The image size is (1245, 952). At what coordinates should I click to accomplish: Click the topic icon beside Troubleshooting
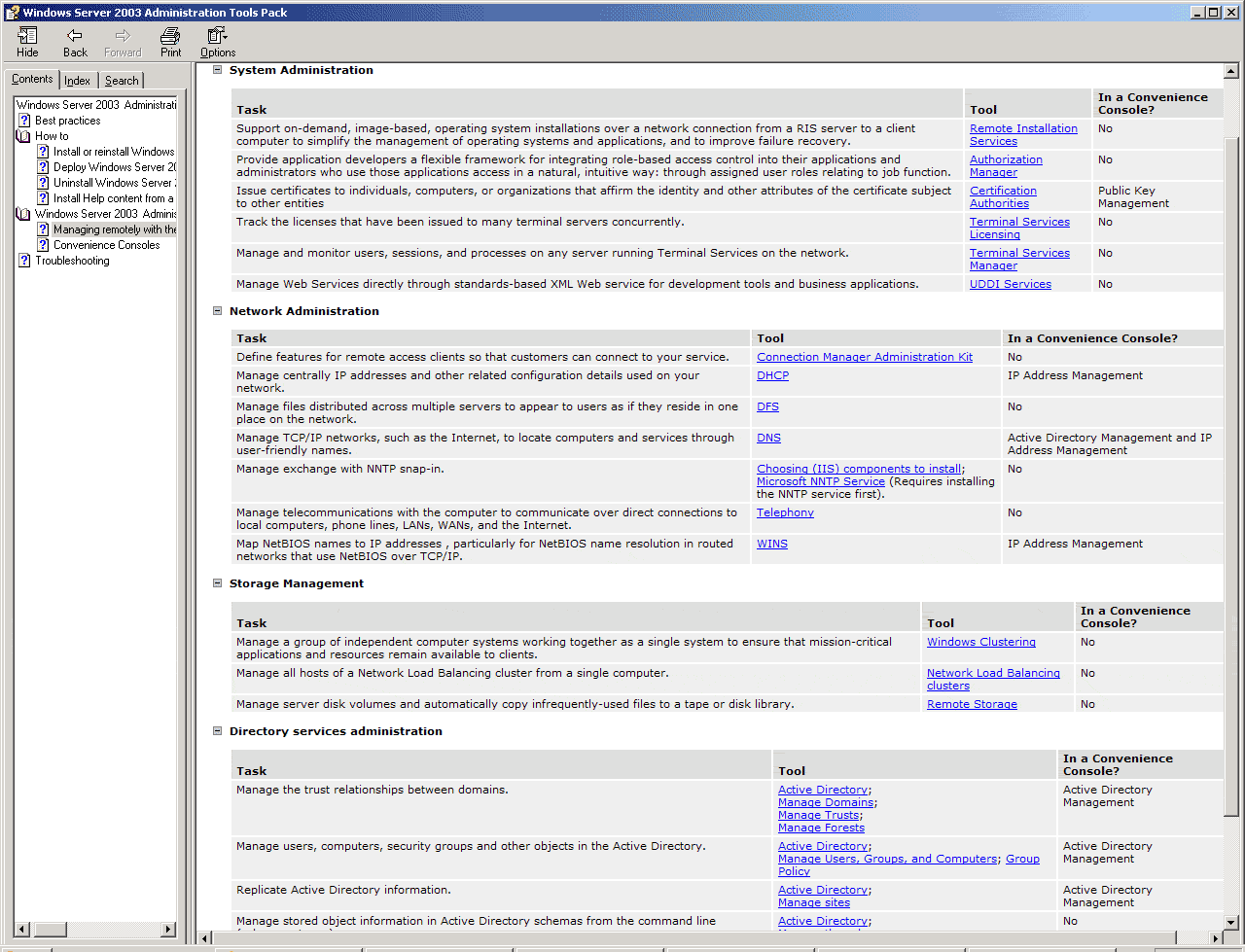coord(24,261)
